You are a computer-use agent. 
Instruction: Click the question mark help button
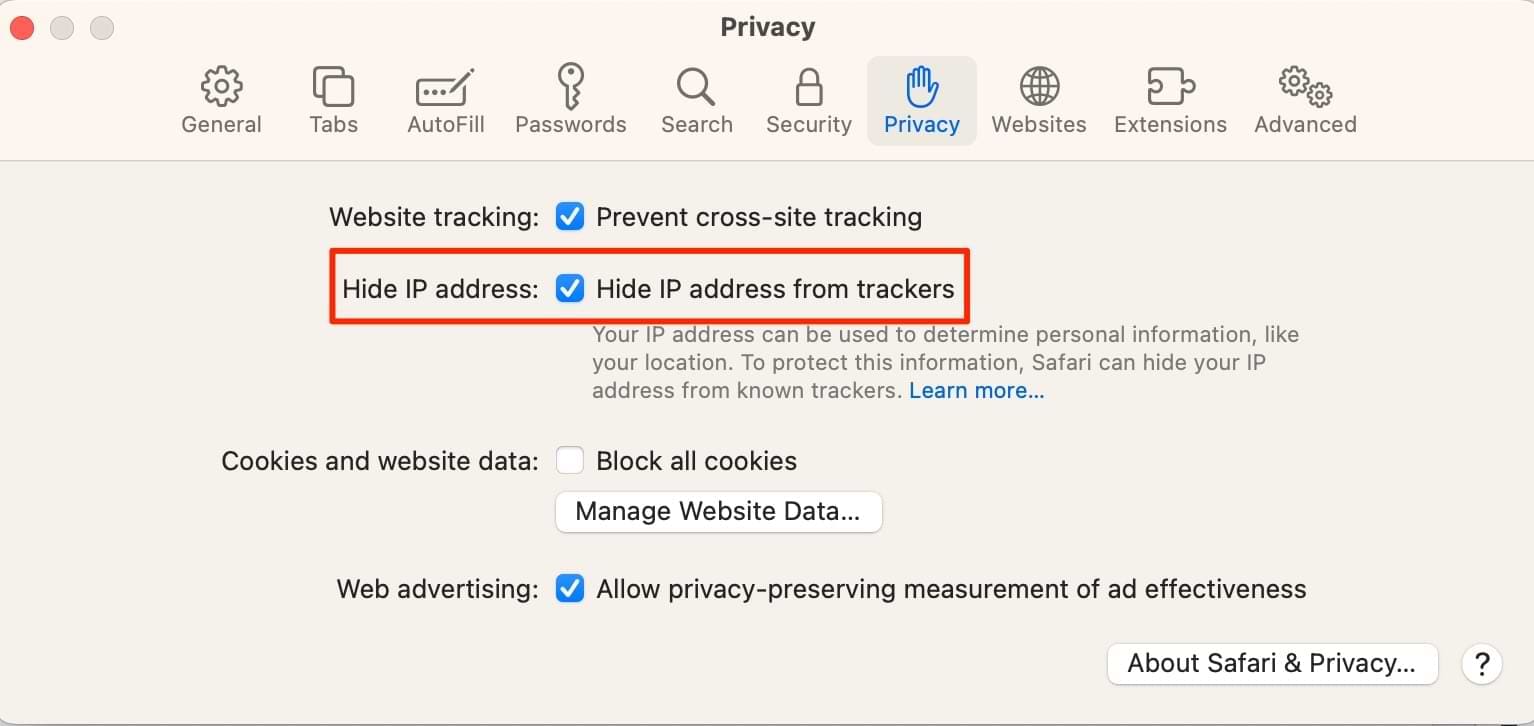[x=1482, y=664]
